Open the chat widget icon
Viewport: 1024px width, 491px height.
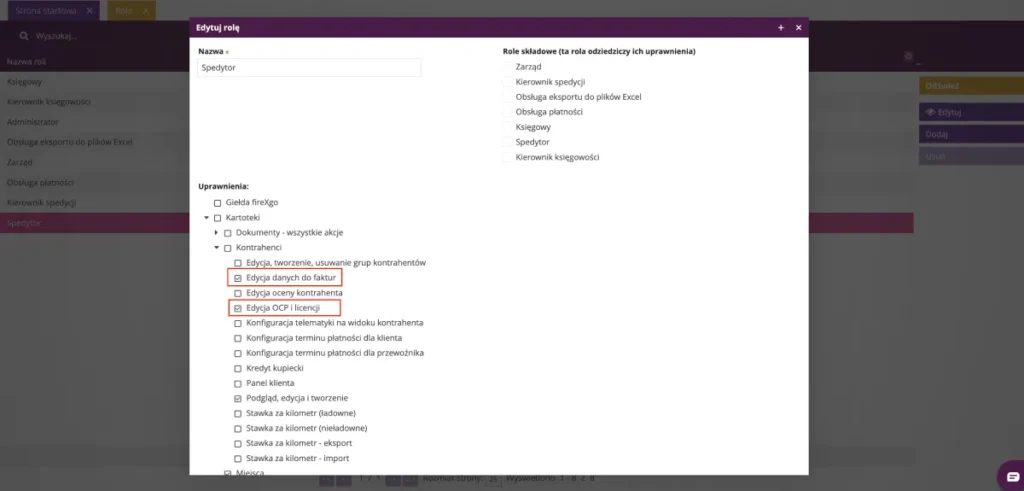(1012, 475)
